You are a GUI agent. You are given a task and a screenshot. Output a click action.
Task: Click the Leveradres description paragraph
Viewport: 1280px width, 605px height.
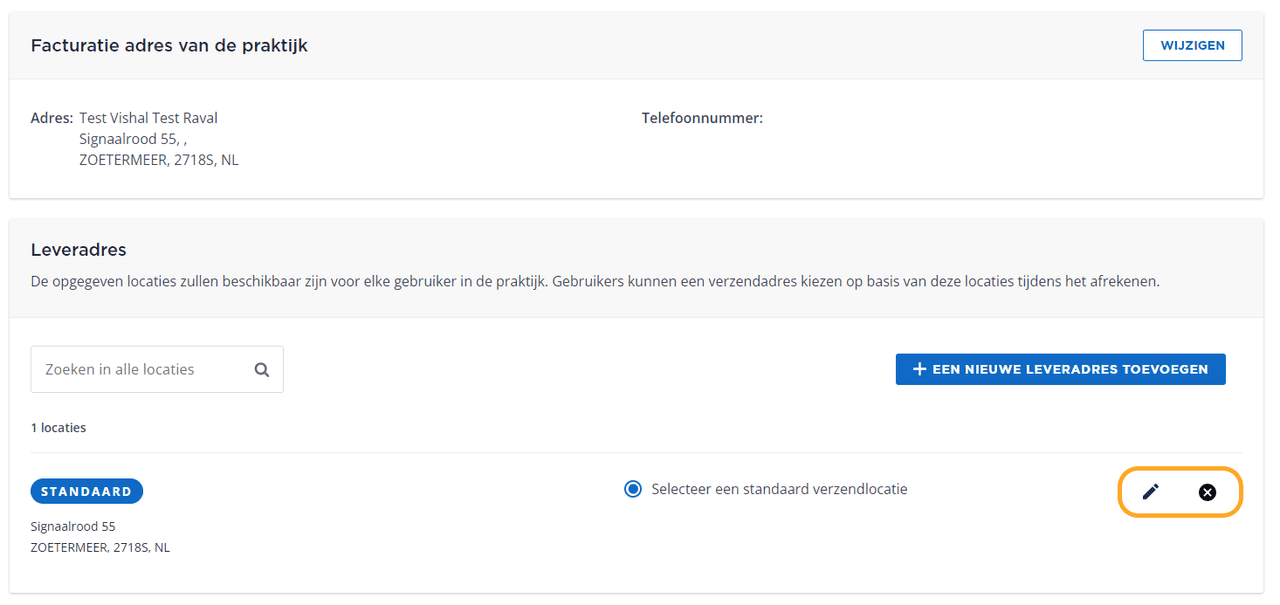click(595, 281)
